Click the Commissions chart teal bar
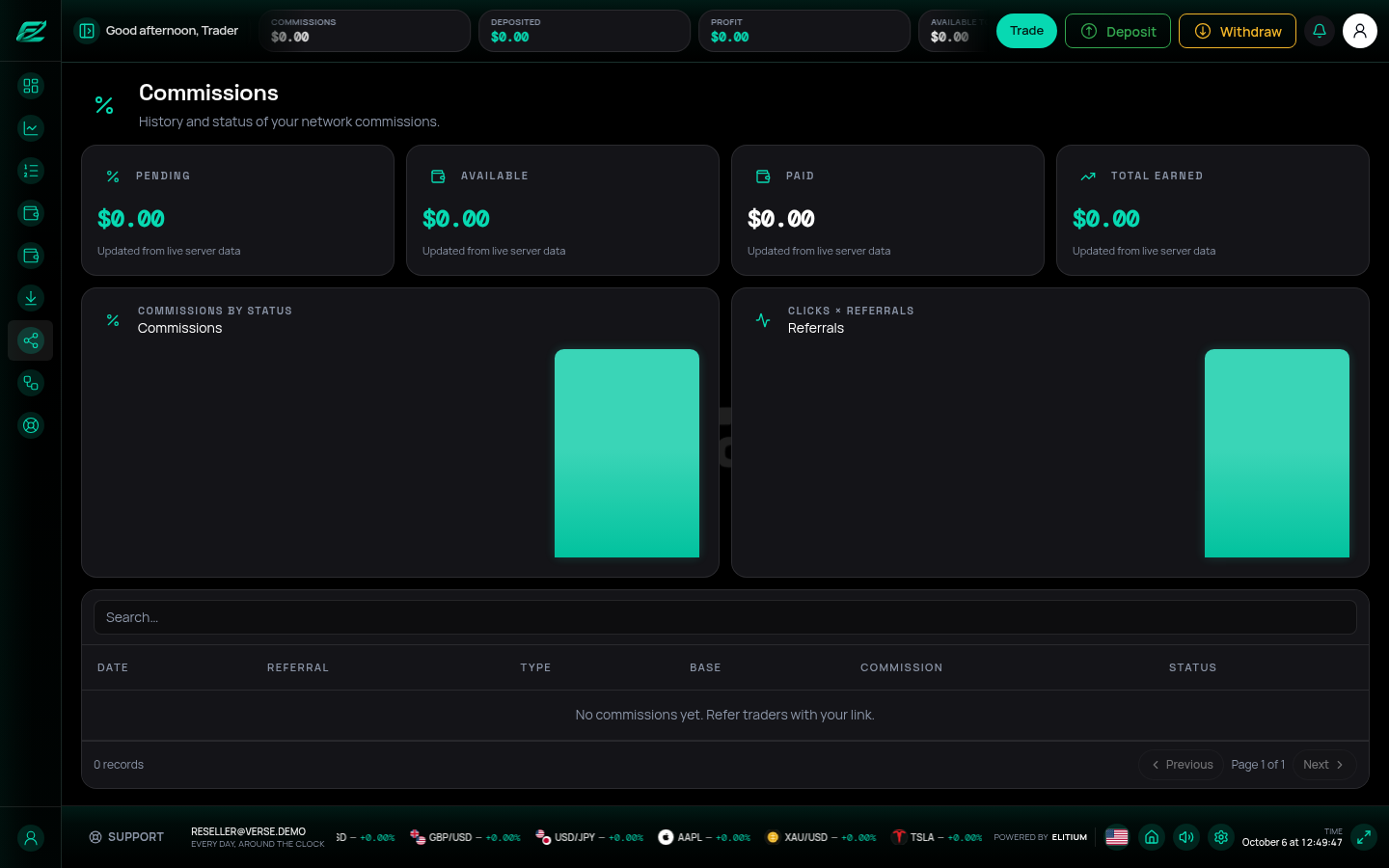Viewport: 1389px width, 868px height. coord(627,453)
